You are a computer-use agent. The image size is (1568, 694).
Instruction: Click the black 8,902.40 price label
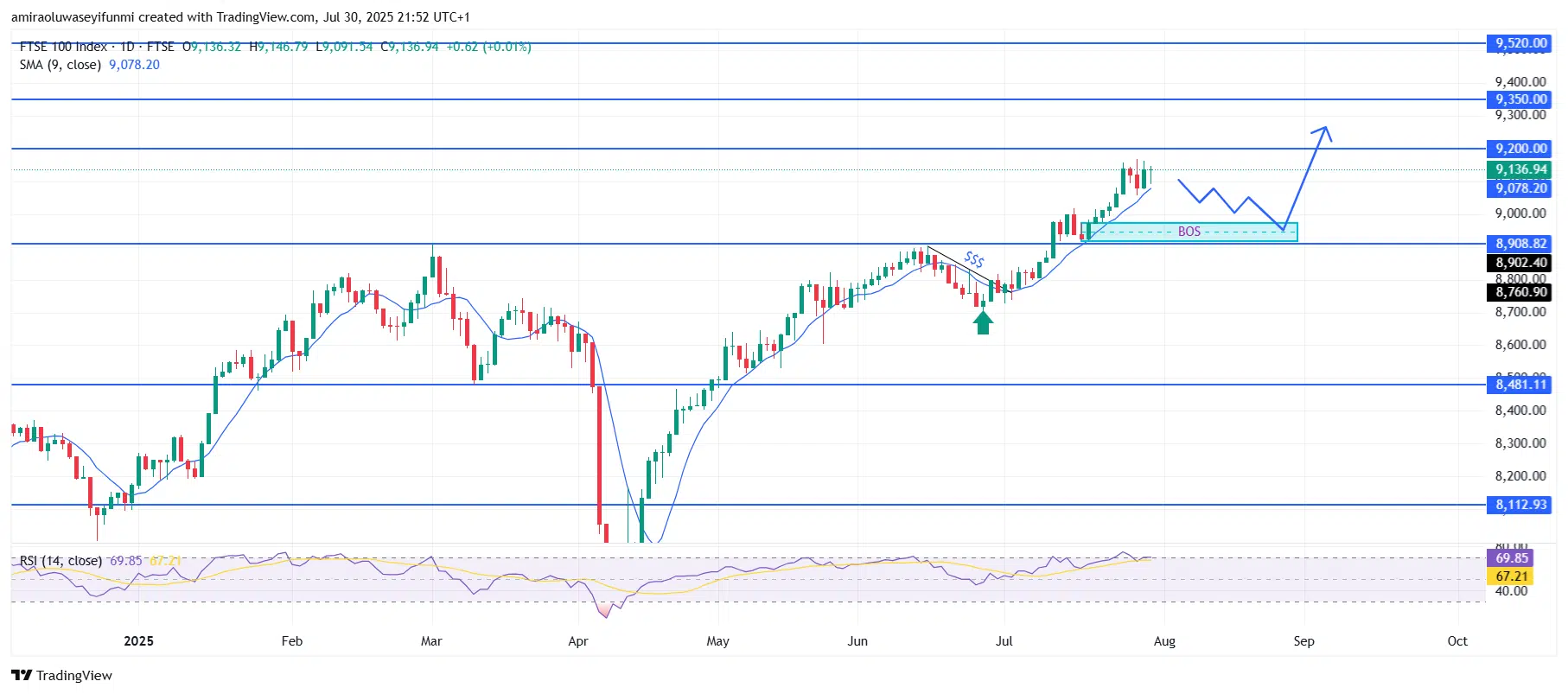1520,263
